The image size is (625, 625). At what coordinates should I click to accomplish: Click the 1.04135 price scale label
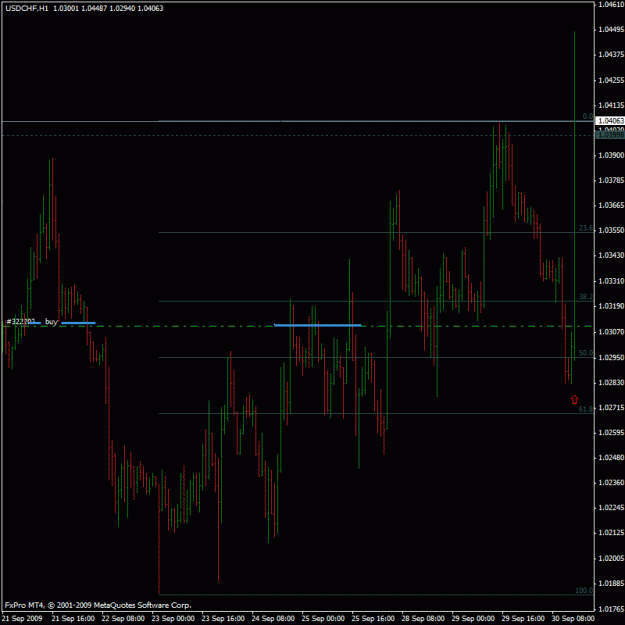611,105
